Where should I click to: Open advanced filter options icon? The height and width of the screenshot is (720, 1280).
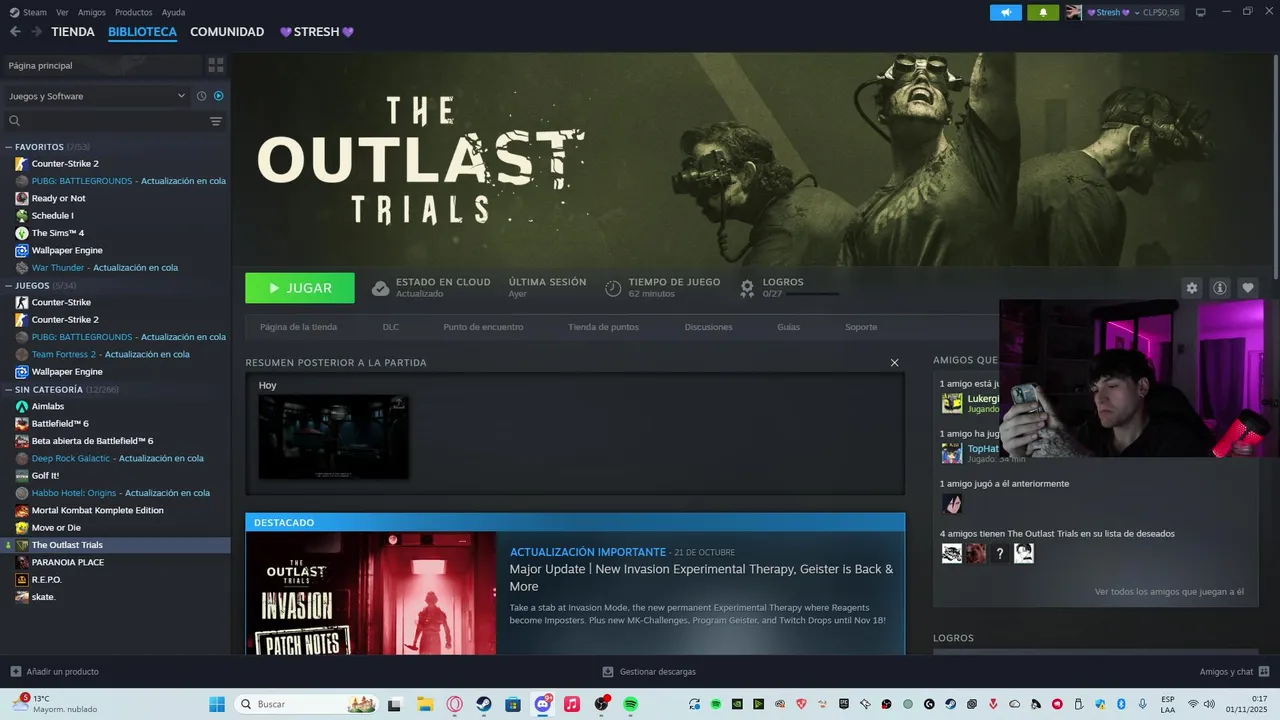216,121
